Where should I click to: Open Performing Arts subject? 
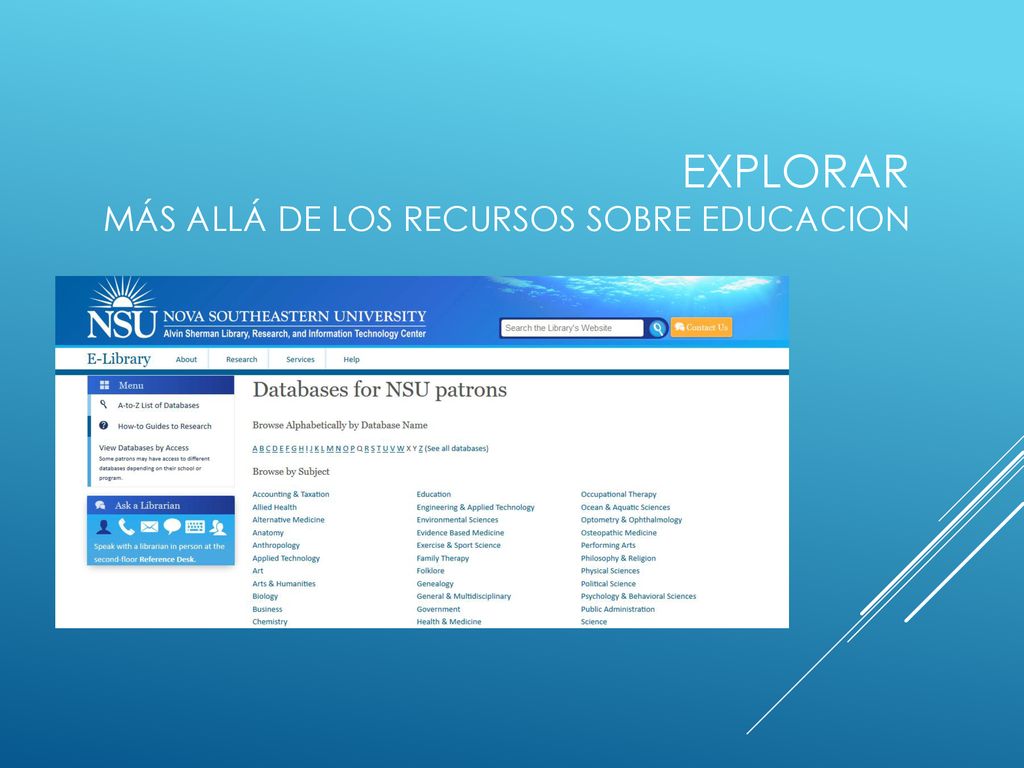(x=608, y=545)
